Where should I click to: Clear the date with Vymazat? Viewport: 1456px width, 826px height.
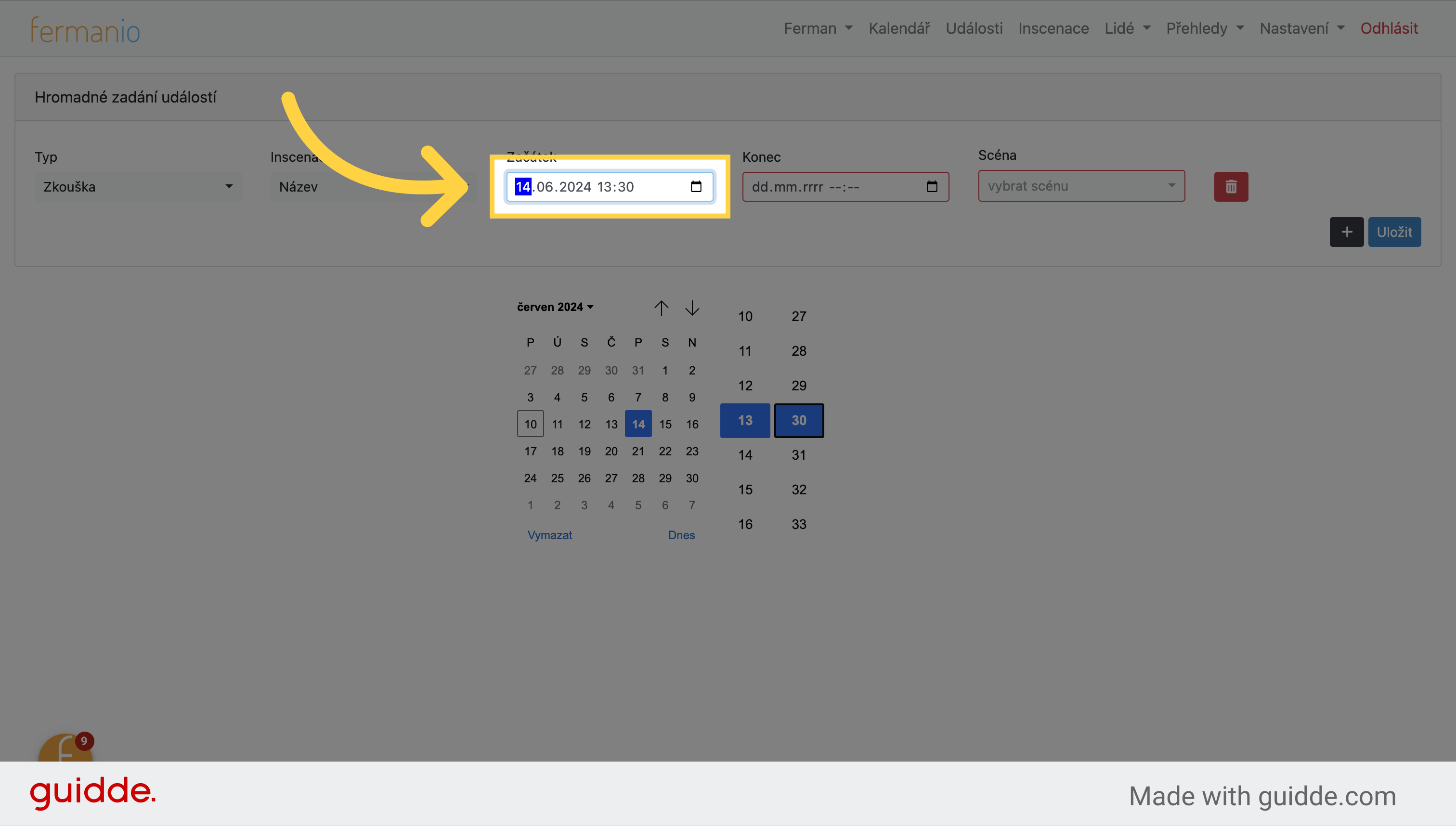coord(549,535)
